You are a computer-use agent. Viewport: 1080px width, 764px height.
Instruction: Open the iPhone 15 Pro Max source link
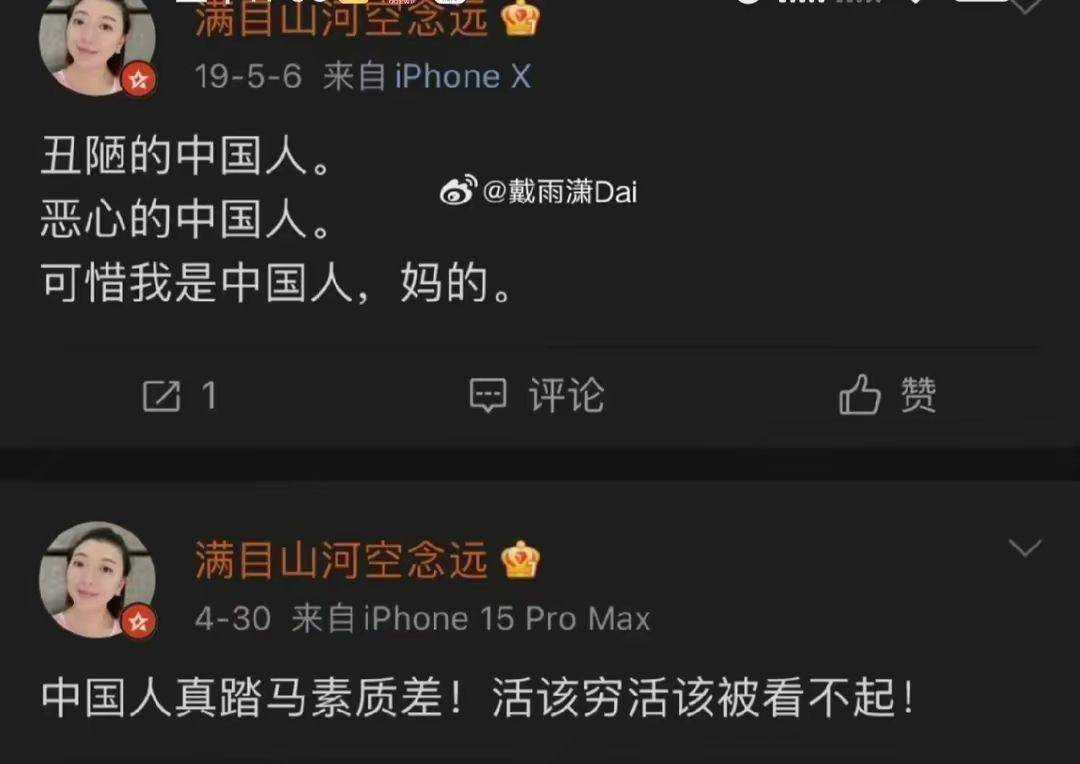507,618
